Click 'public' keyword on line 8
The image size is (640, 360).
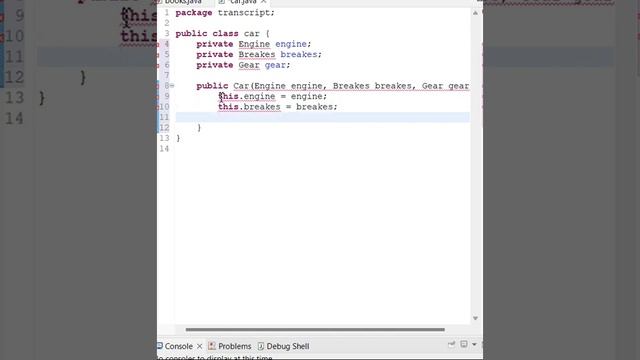(x=212, y=86)
